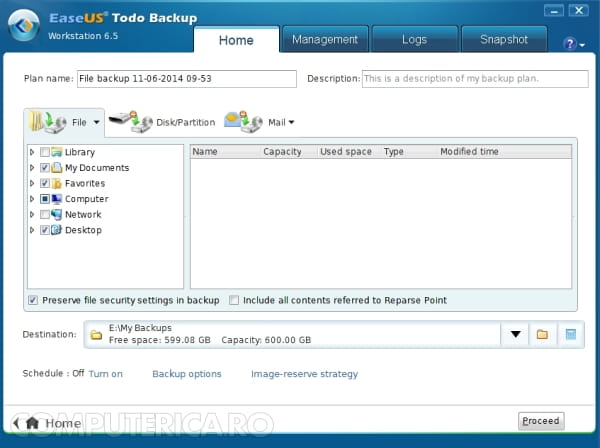600x448 pixels.
Task: Select the Disk/Partition backup icon
Action: pyautogui.click(x=131, y=122)
